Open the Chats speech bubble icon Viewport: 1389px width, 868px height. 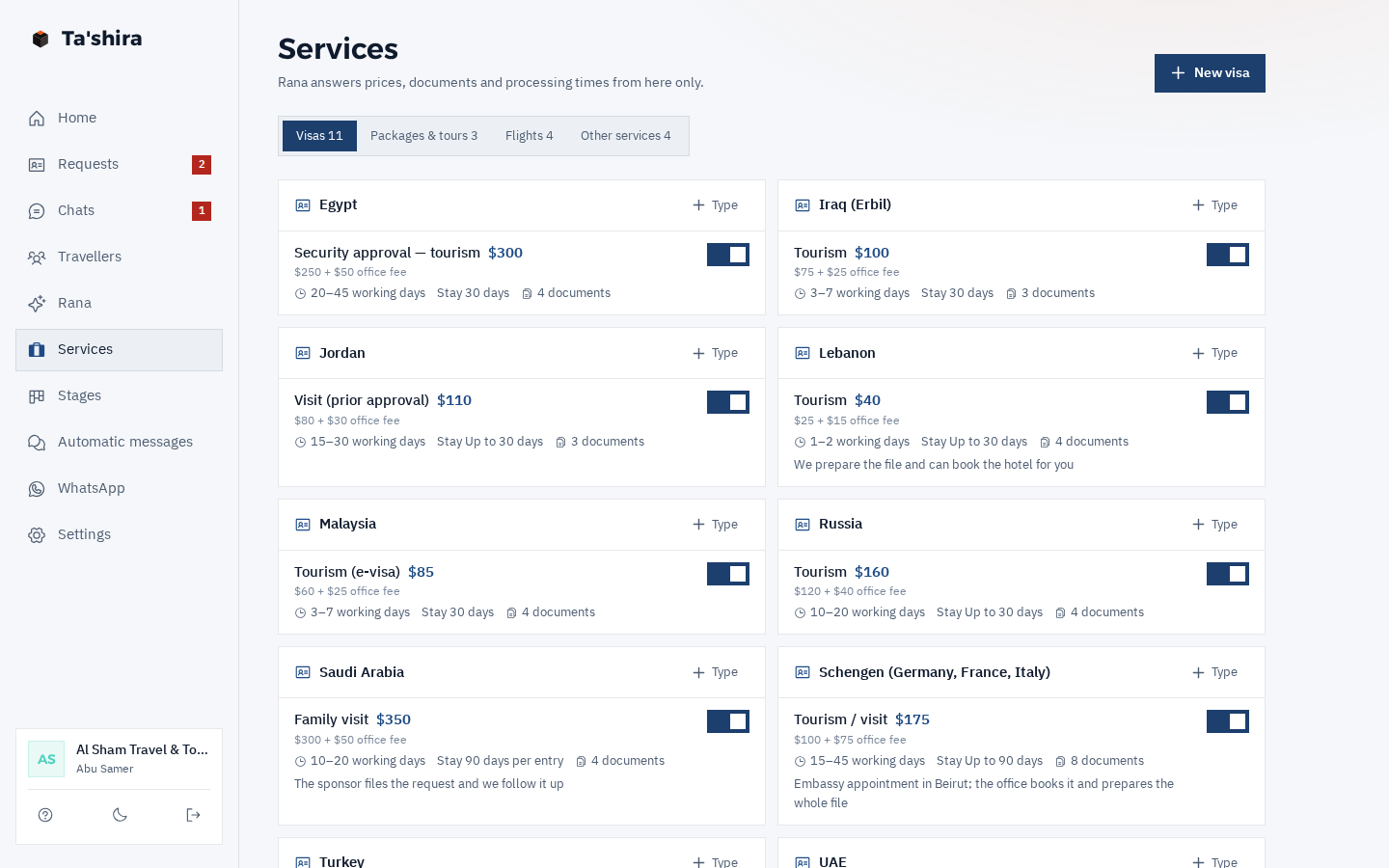click(x=37, y=211)
